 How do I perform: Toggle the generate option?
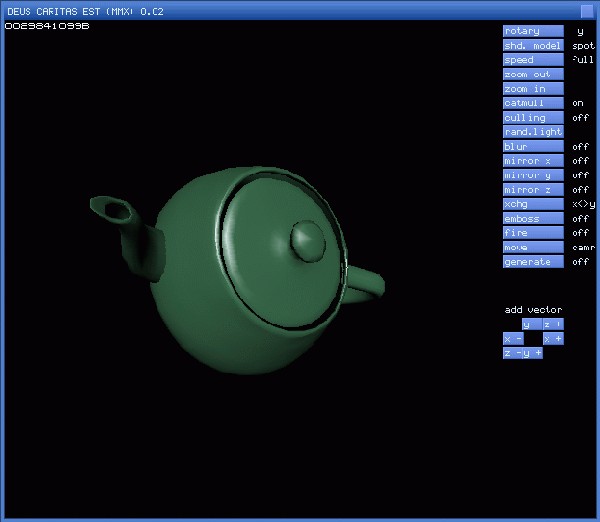532,262
